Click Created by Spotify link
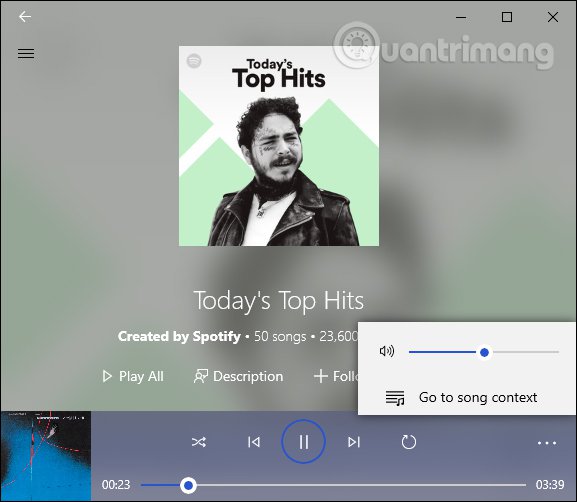 point(179,336)
